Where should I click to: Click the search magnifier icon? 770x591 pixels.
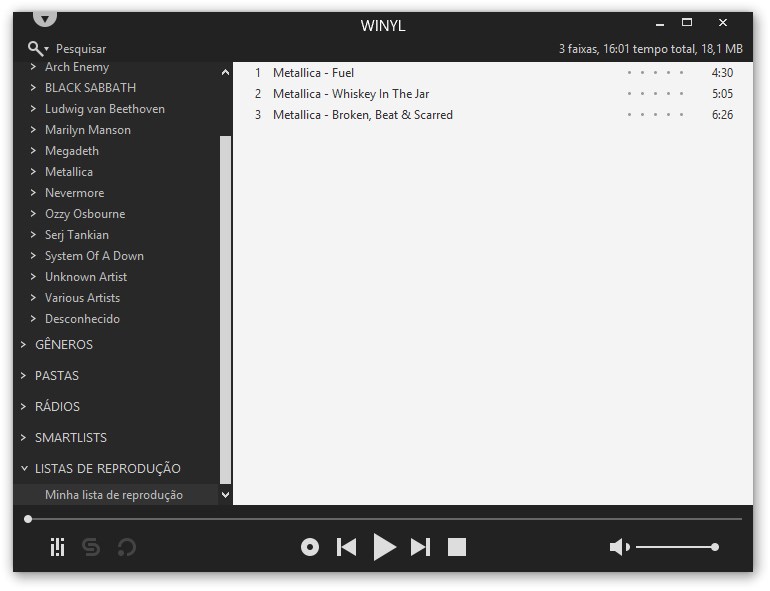(36, 48)
